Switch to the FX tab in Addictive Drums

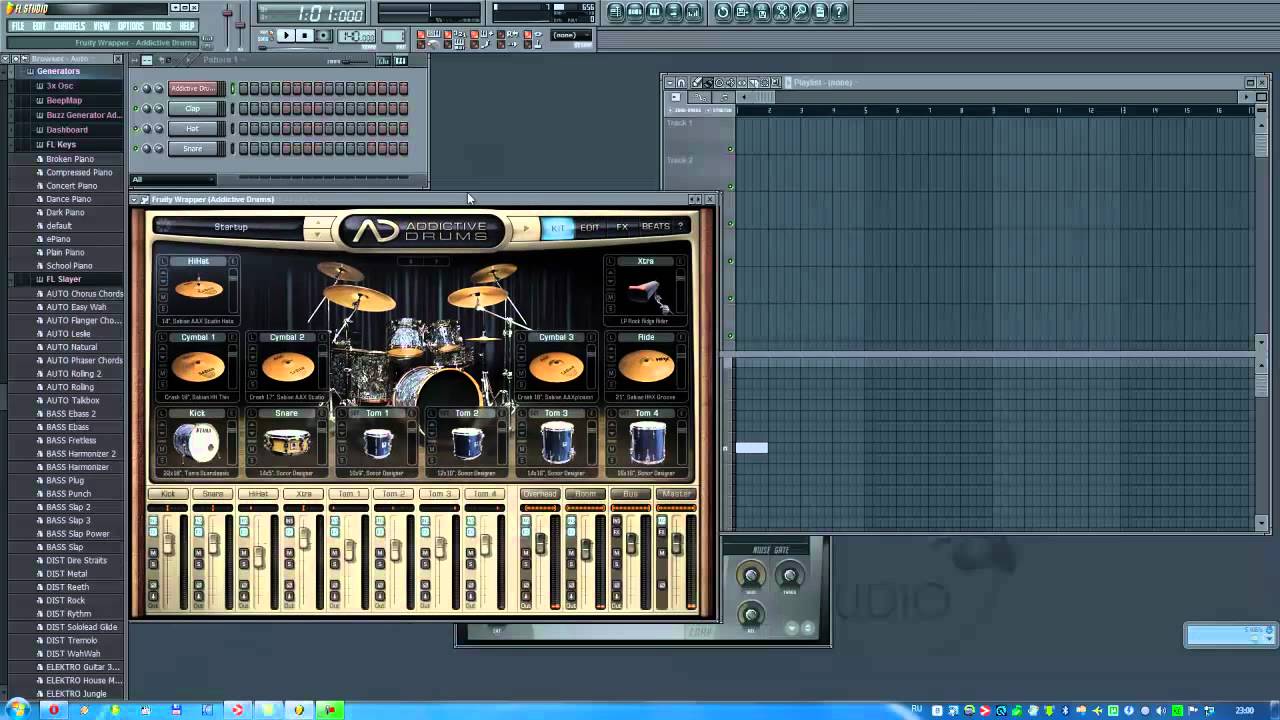pyautogui.click(x=622, y=227)
